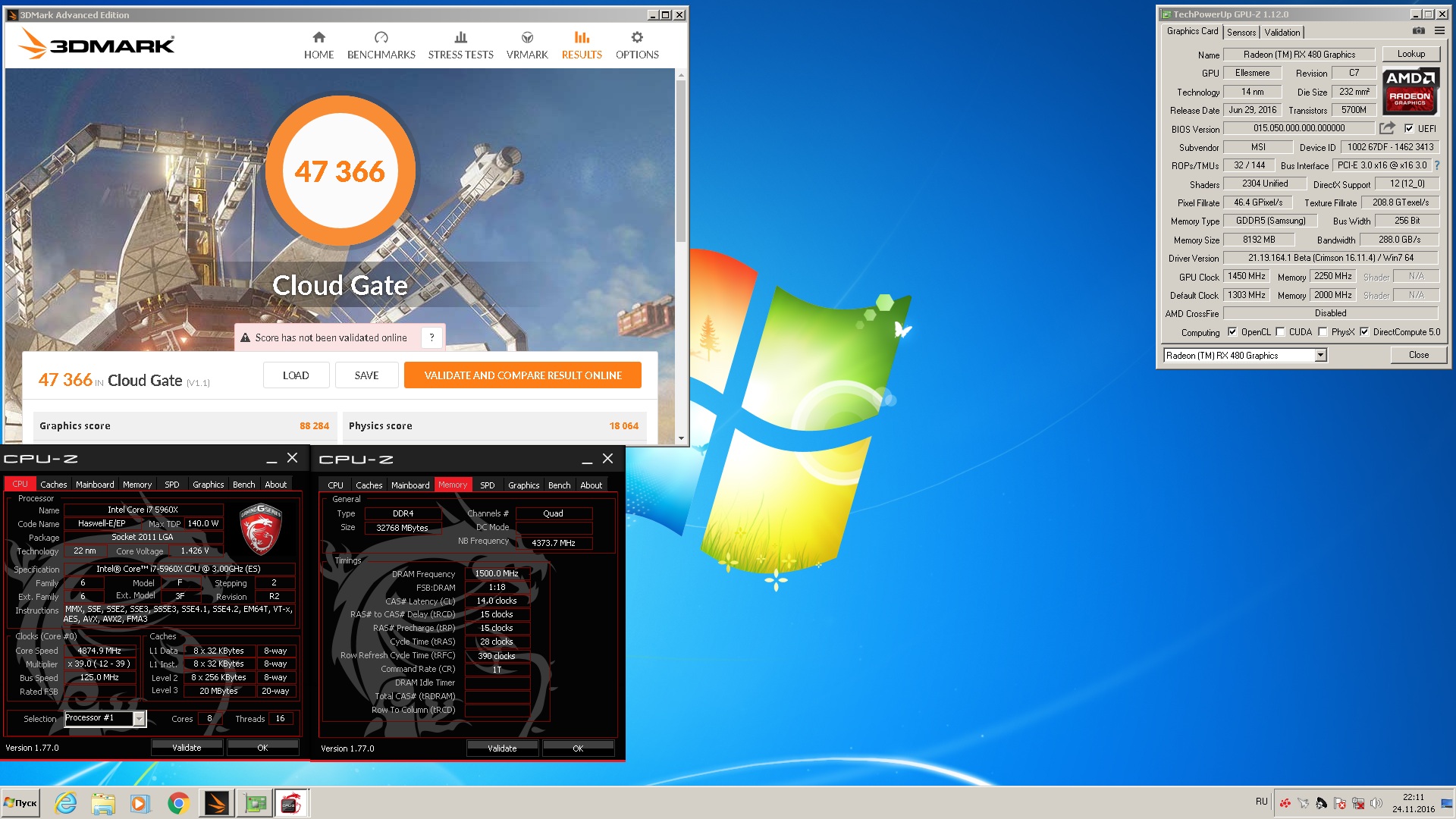Viewport: 1456px width, 819px height.
Task: Click the Show Desktop button at taskbar end
Action: [1448, 803]
